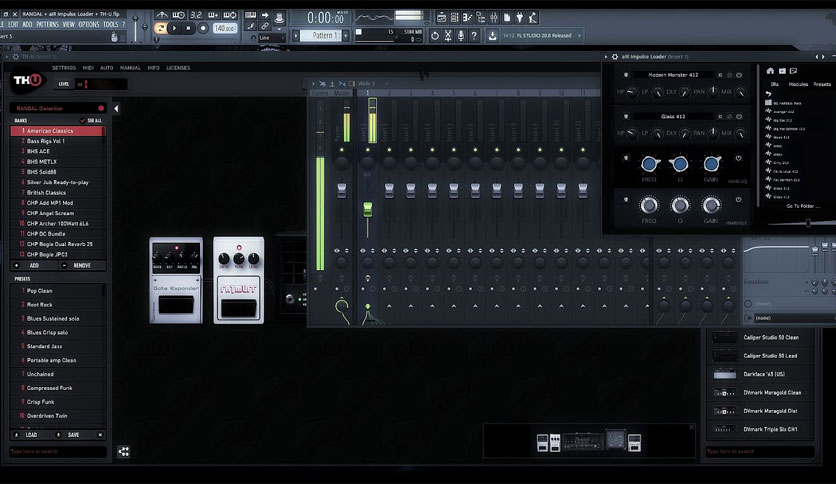Select the Crisp Funk preset

coord(58,402)
